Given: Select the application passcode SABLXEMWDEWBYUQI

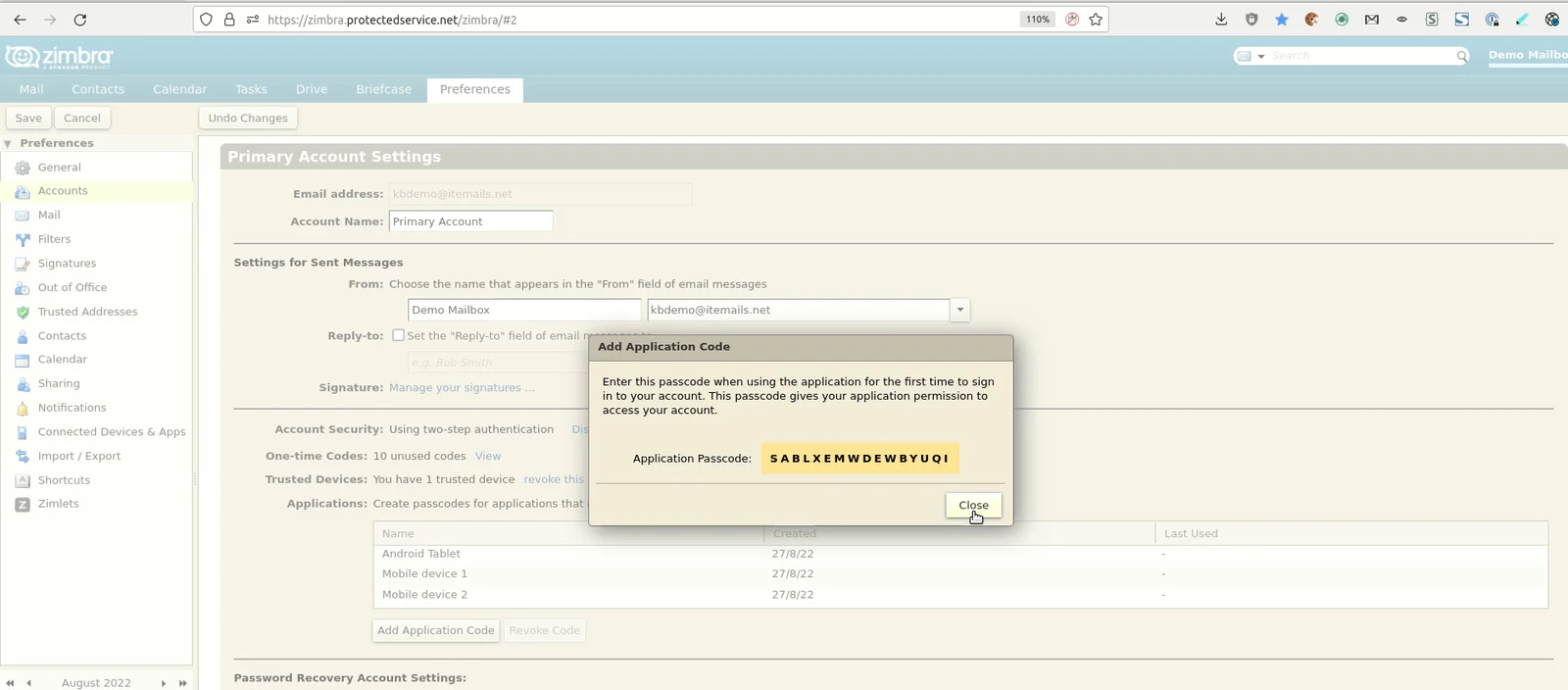Looking at the screenshot, I should pos(859,458).
